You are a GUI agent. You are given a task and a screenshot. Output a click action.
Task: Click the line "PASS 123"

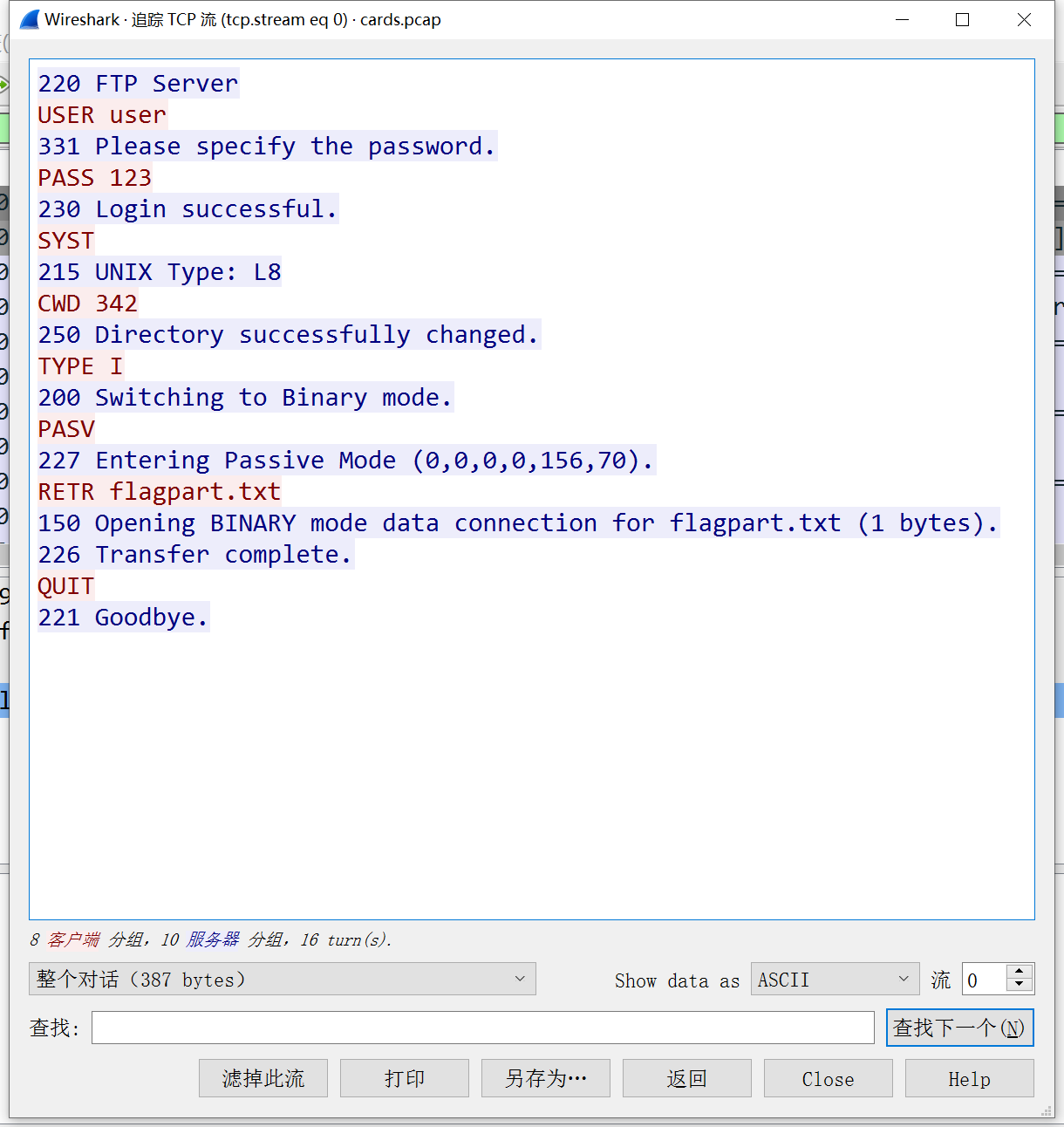94,178
